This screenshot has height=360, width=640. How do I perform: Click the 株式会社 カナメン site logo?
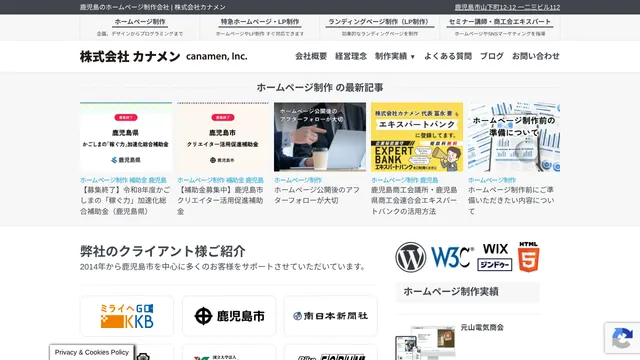[x=164, y=56]
